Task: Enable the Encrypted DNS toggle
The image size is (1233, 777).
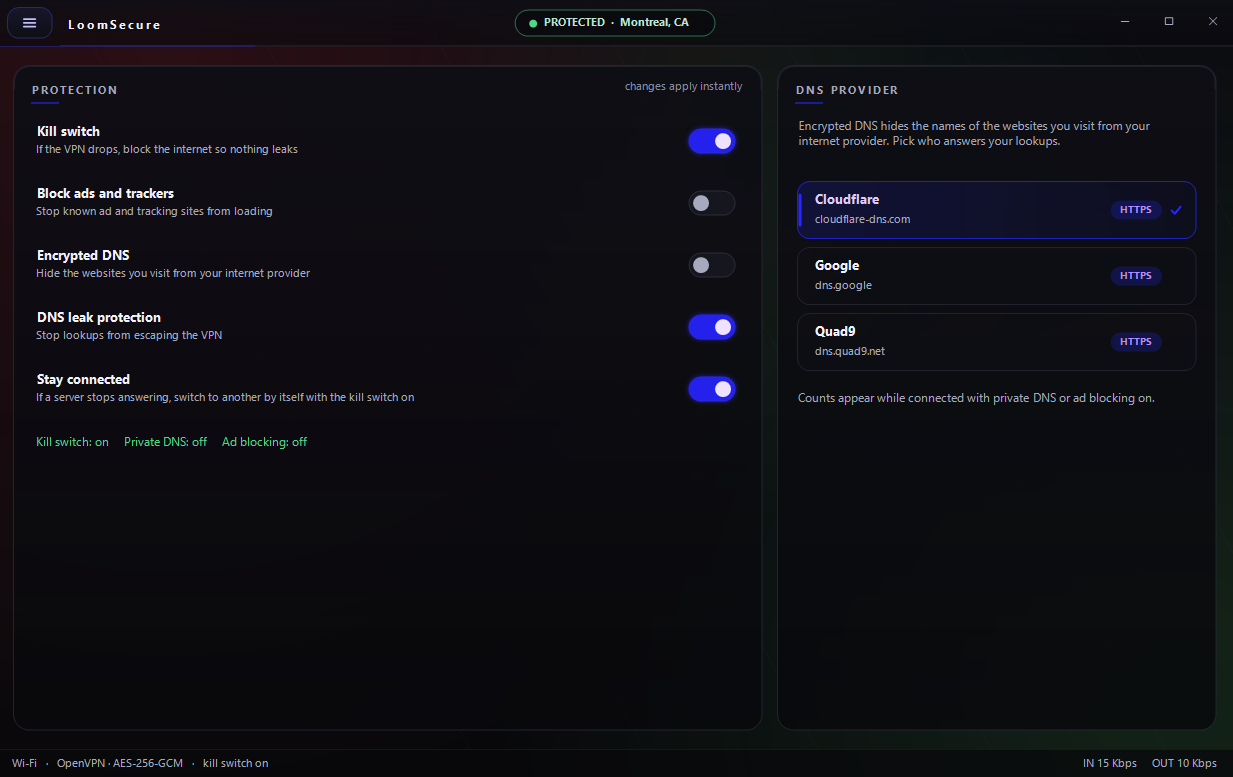Action: click(712, 265)
